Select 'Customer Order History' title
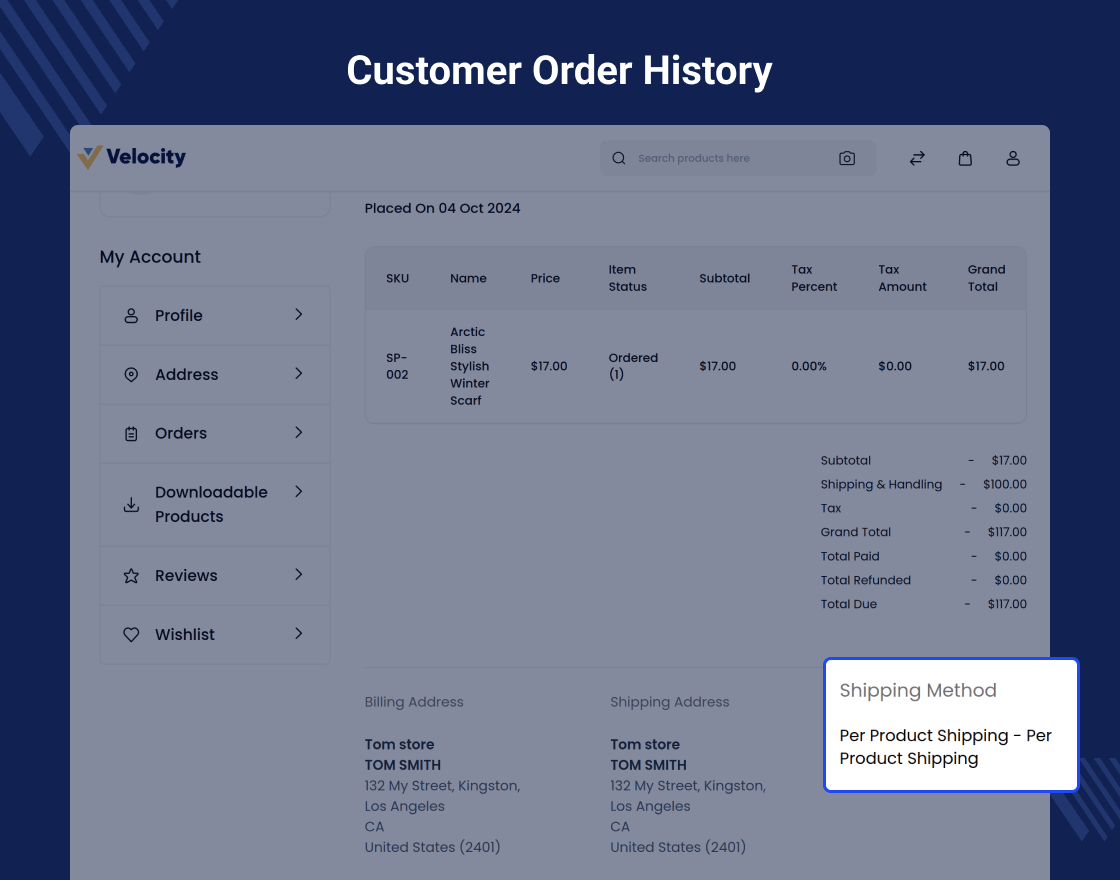This screenshot has height=880, width=1120. coord(559,71)
